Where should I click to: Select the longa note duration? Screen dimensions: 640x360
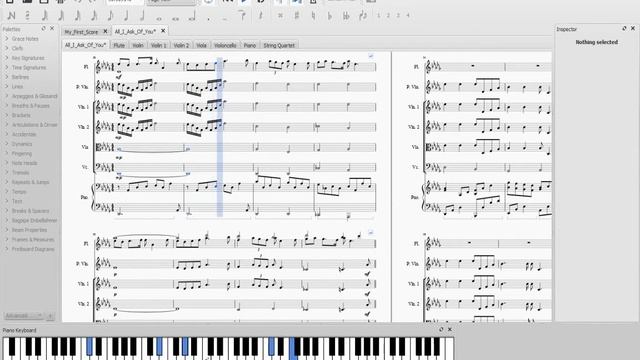pos(191,16)
